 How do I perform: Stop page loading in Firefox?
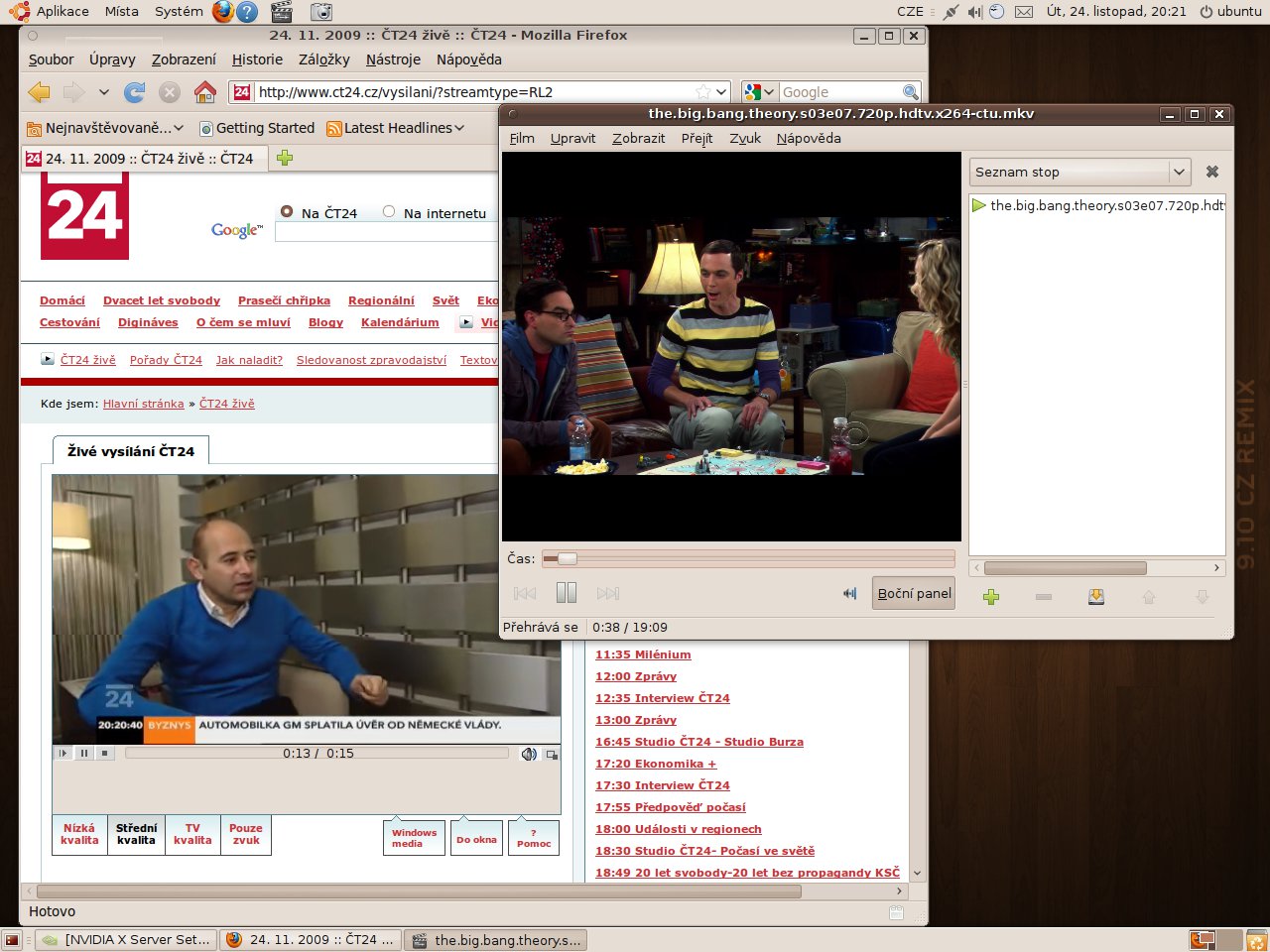coord(170,92)
